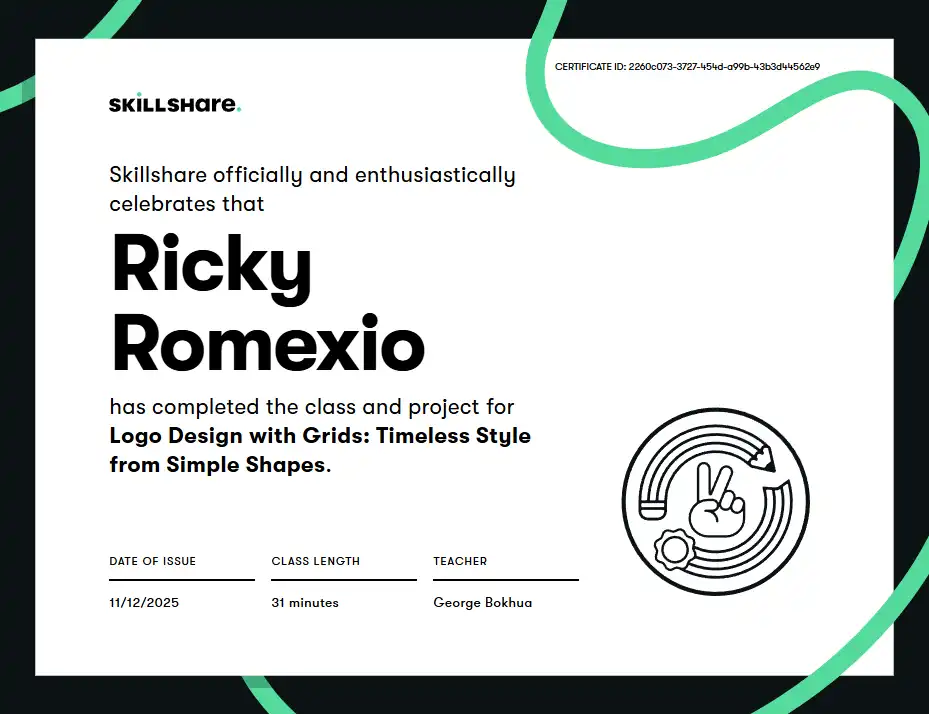Image resolution: width=929 pixels, height=714 pixels.
Task: Click the pencil eraser end in the badge
Action: tap(650, 507)
